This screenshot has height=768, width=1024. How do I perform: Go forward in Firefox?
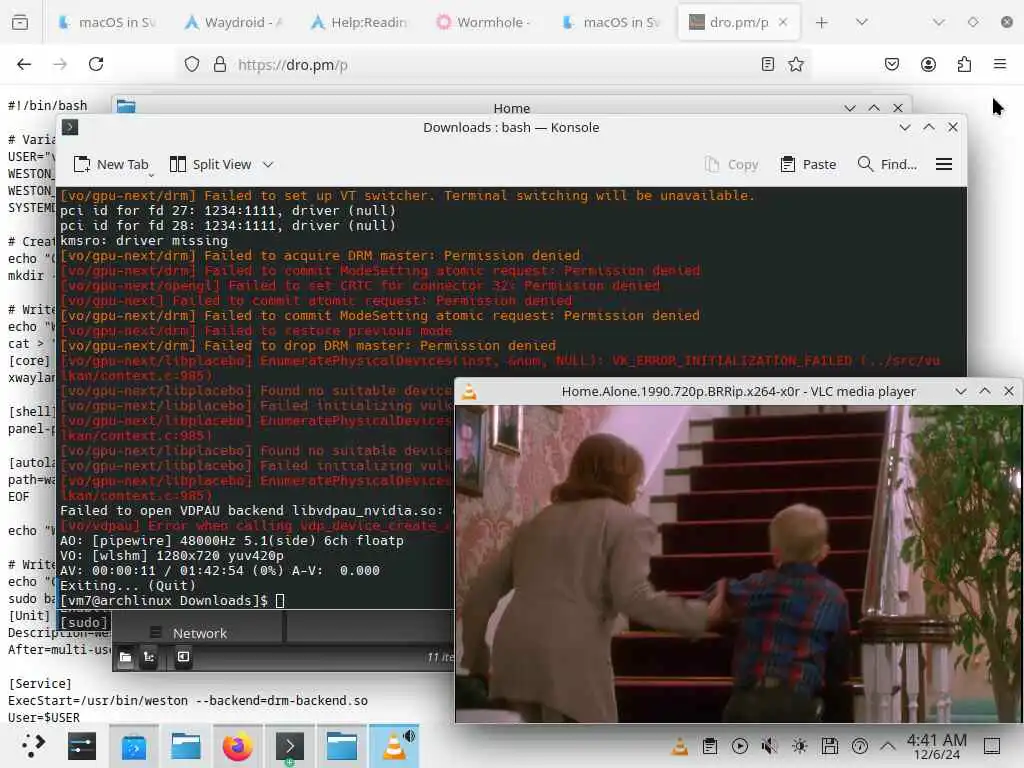[60, 64]
